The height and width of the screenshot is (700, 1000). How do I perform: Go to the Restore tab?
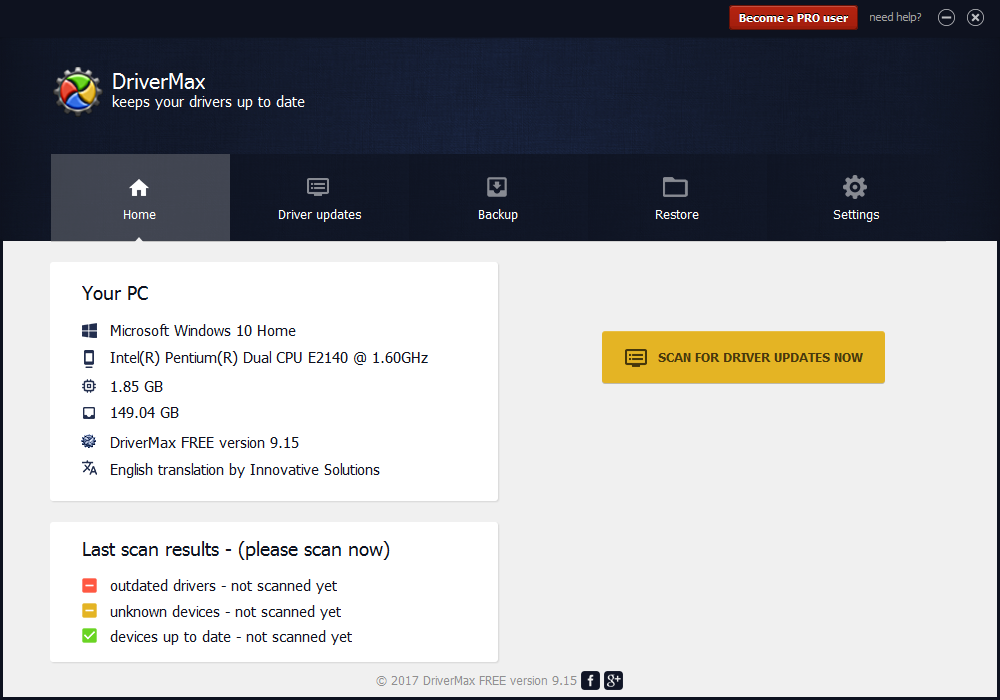677,198
